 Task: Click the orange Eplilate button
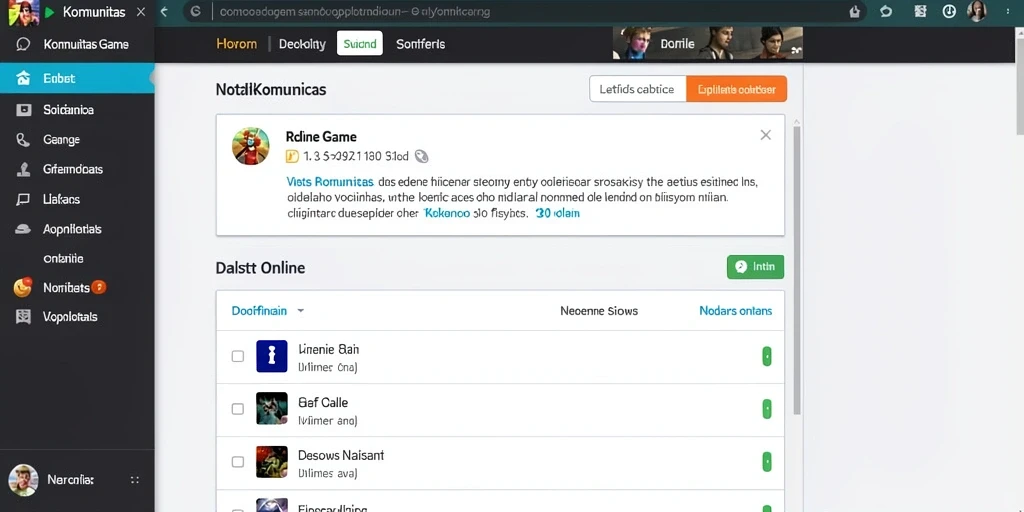(x=737, y=89)
